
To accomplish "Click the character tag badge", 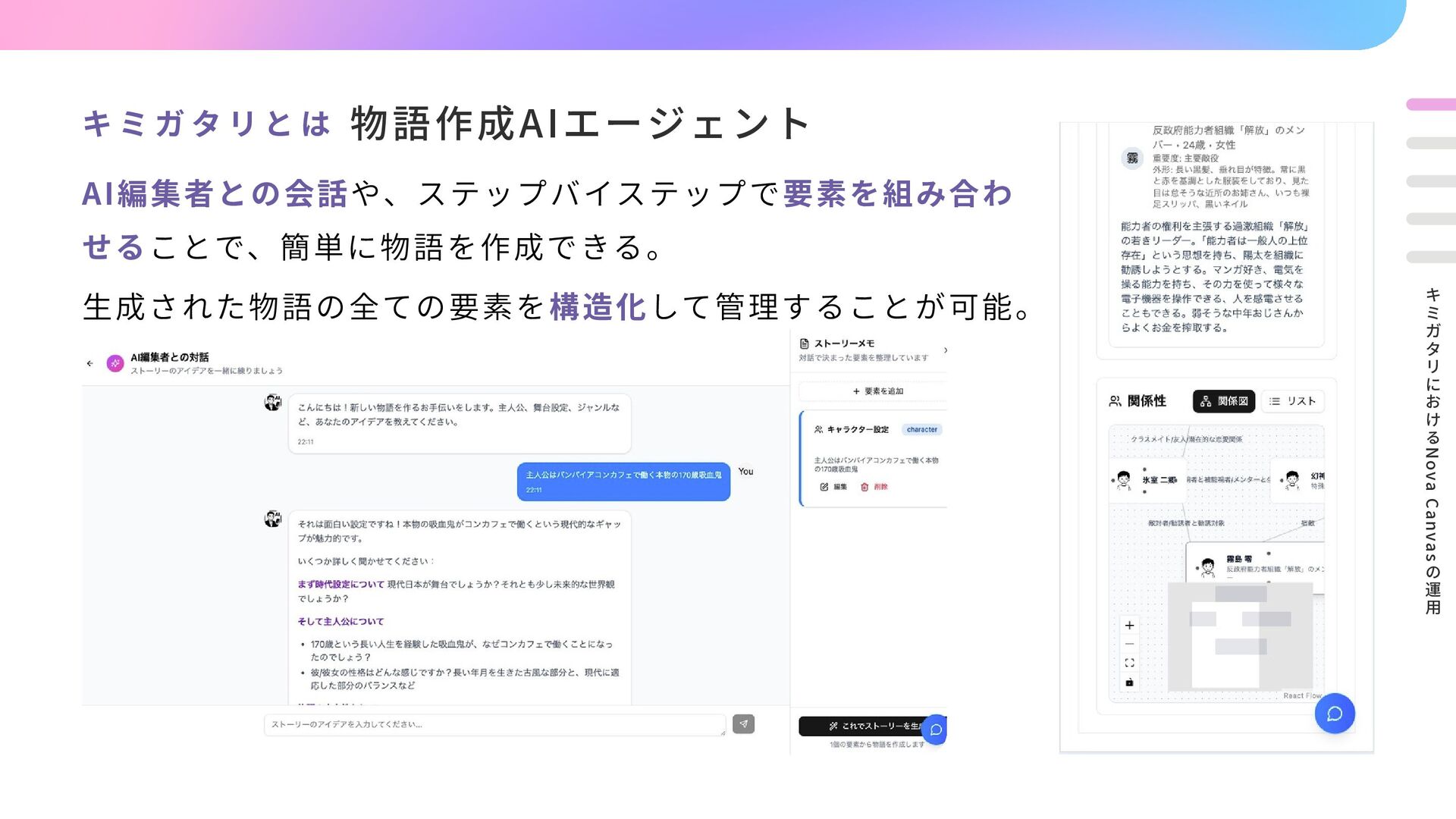I will click(x=921, y=429).
